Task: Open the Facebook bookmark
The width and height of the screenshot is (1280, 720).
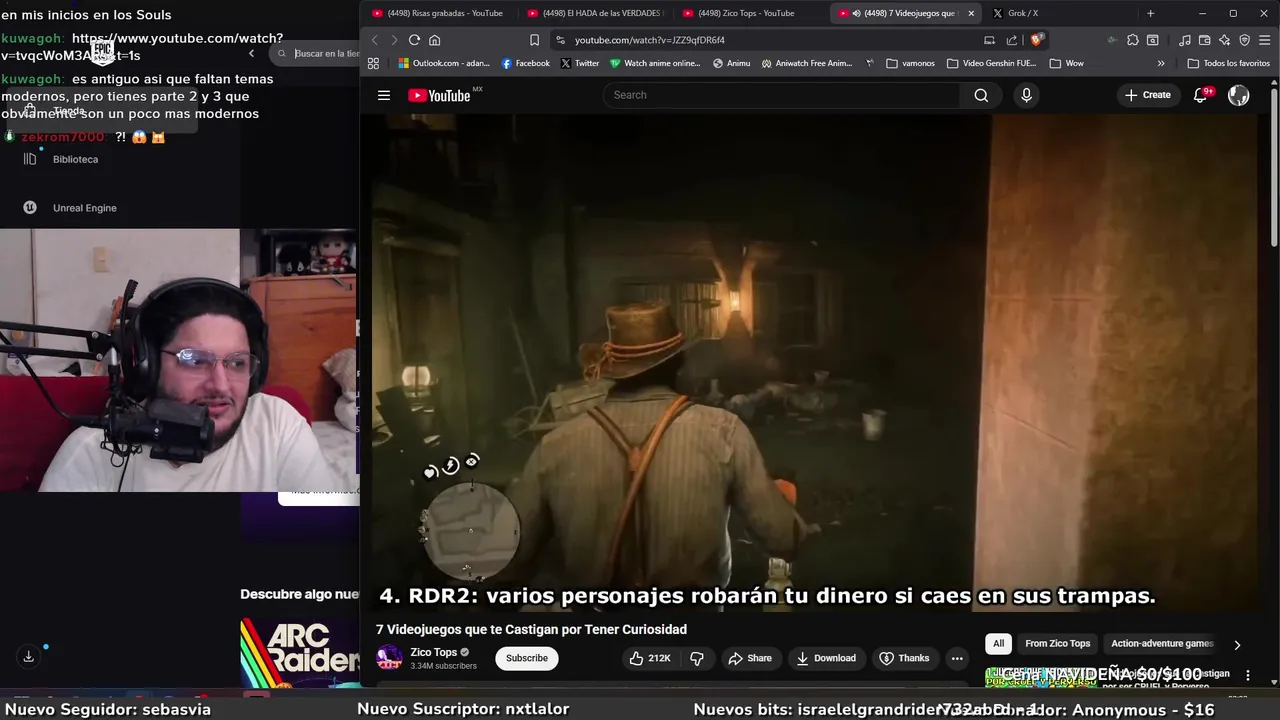Action: [x=526, y=63]
